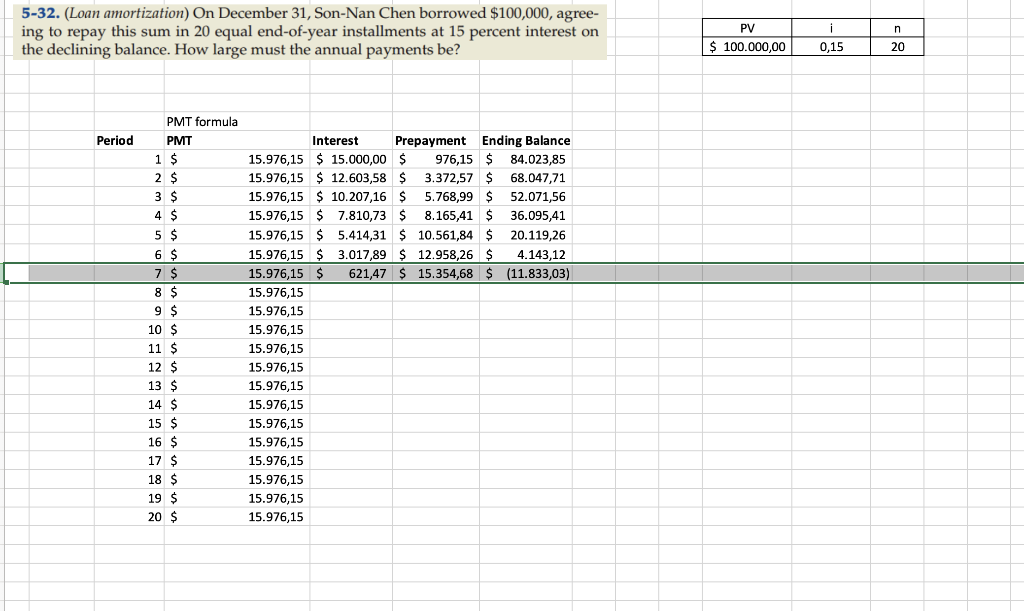Click ending balance 20.119,26

[x=526, y=235]
